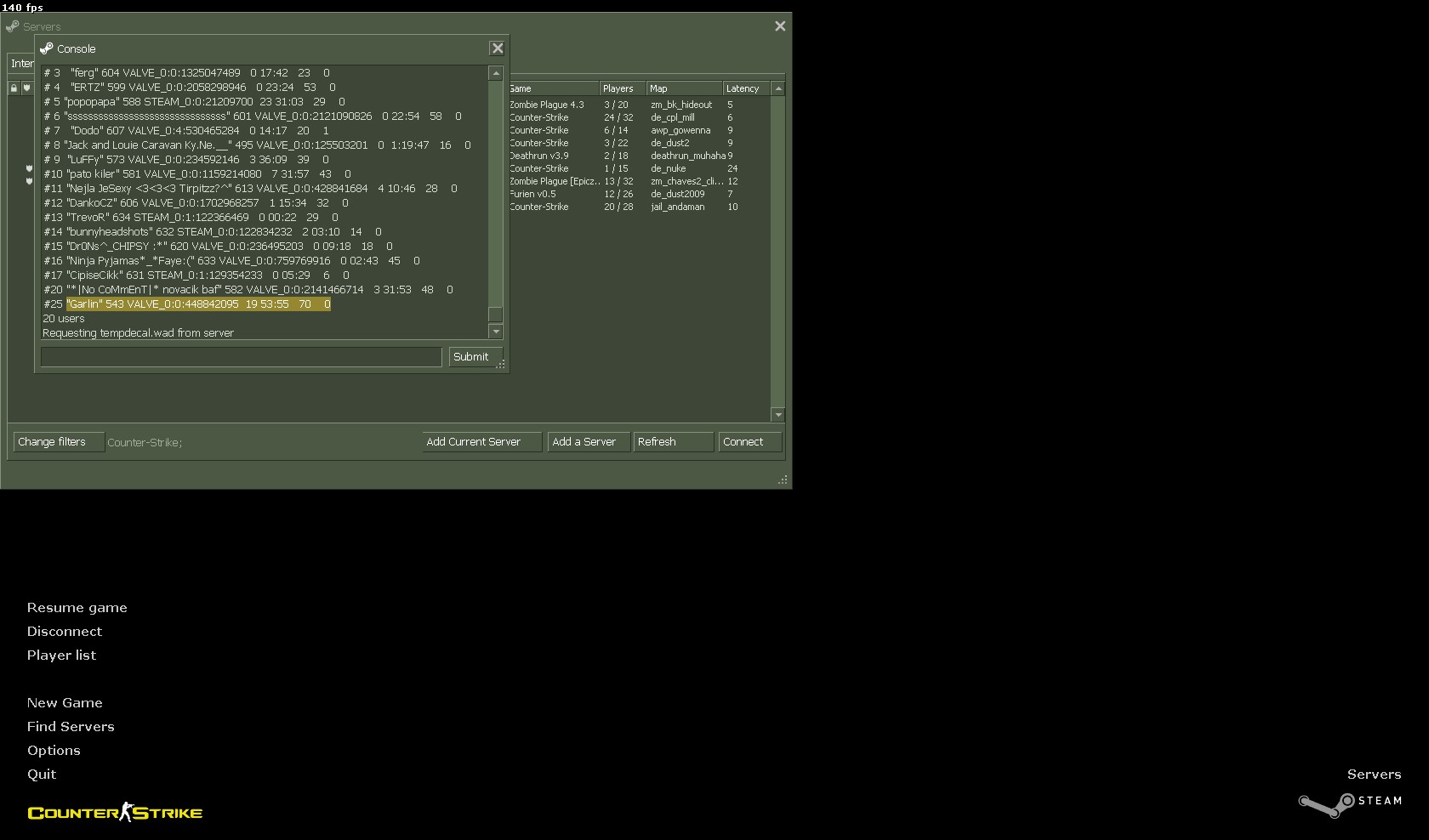
Task: Select Quit in main menu
Action: pos(42,775)
